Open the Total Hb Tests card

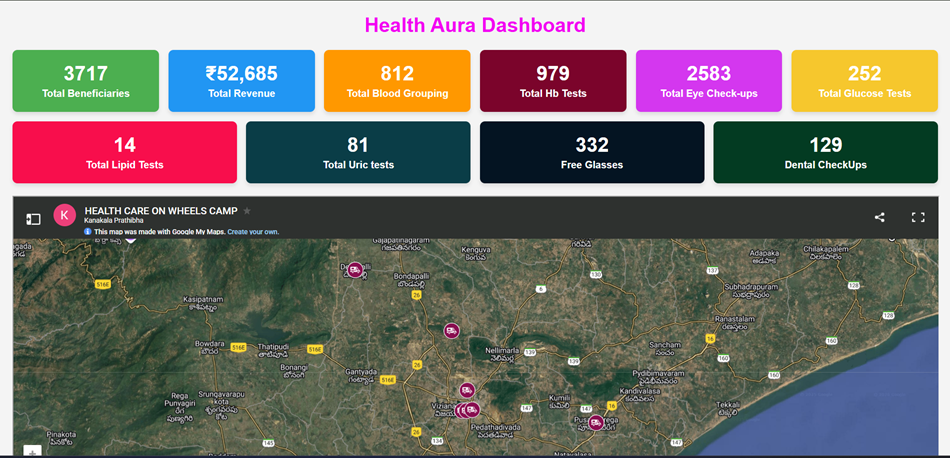pos(553,81)
